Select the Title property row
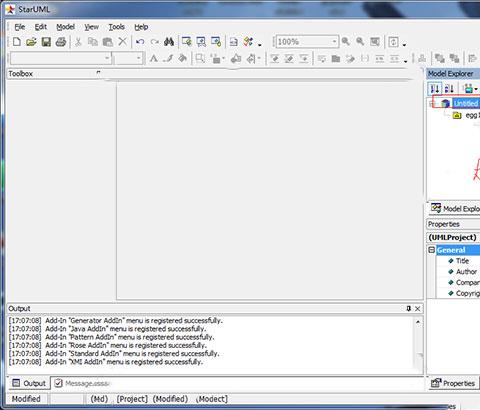 (x=459, y=261)
